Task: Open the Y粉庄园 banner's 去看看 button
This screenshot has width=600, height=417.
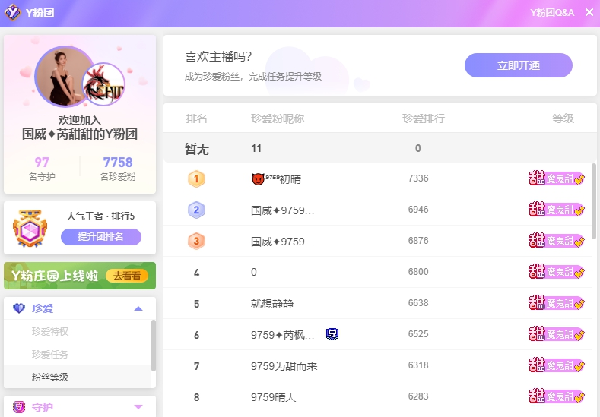Action: coord(127,275)
